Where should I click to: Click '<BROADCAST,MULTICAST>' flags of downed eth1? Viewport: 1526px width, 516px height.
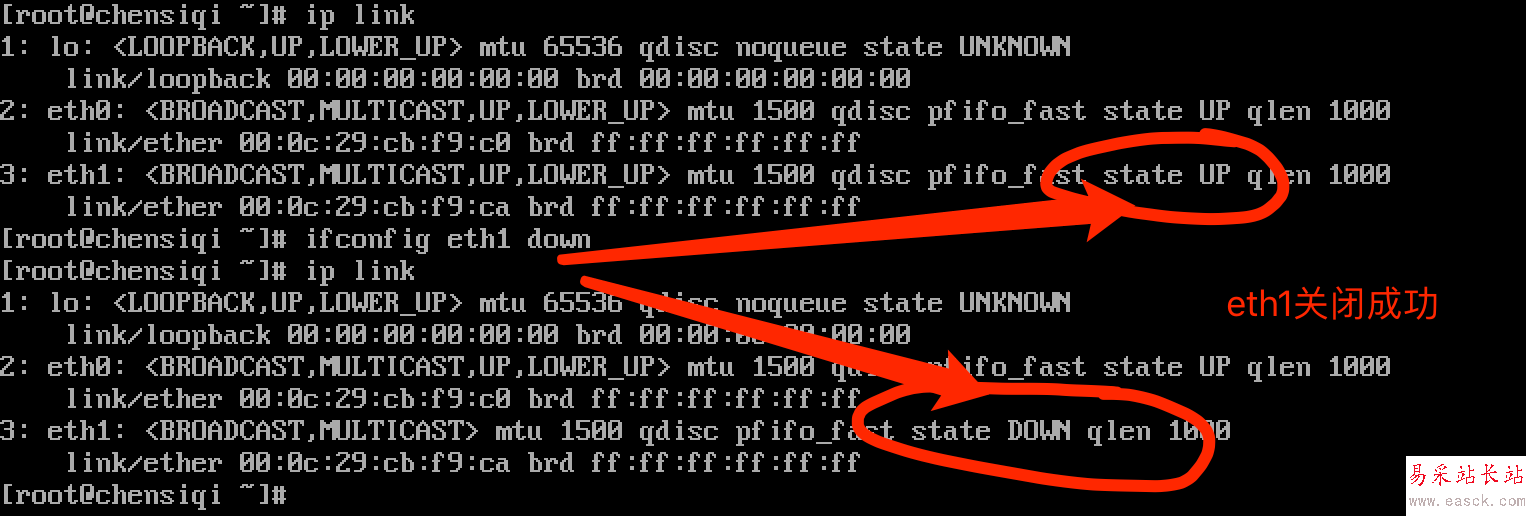312,431
